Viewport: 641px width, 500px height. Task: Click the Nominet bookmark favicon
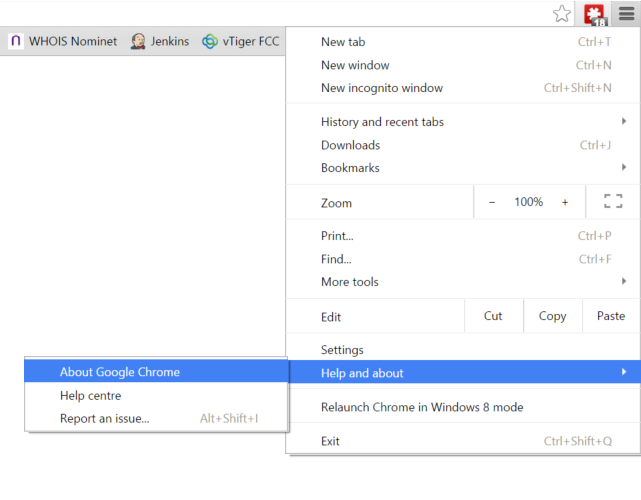point(16,41)
